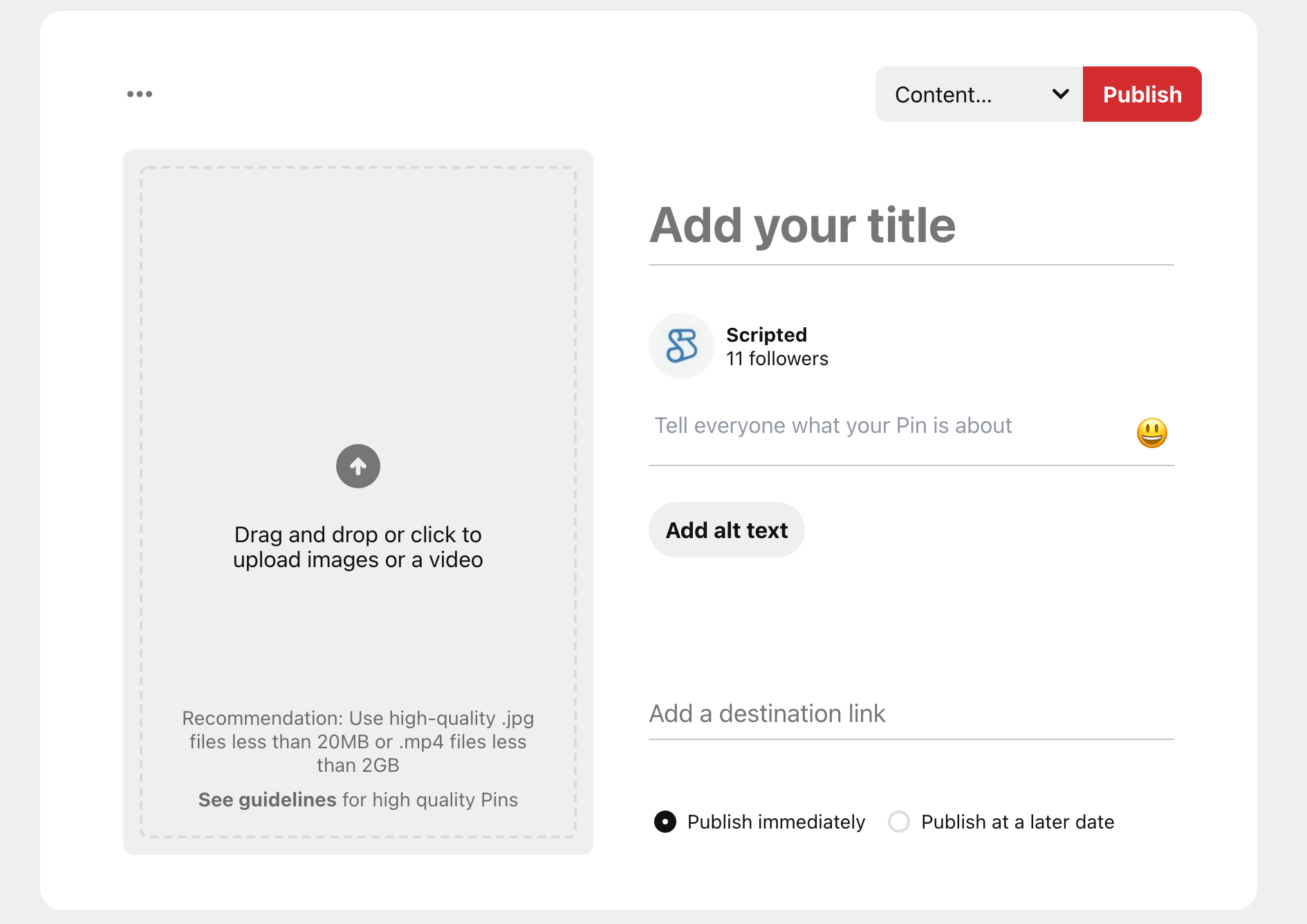Viewport: 1307px width, 924px height.
Task: Click the red Publish button
Action: pos(1142,94)
